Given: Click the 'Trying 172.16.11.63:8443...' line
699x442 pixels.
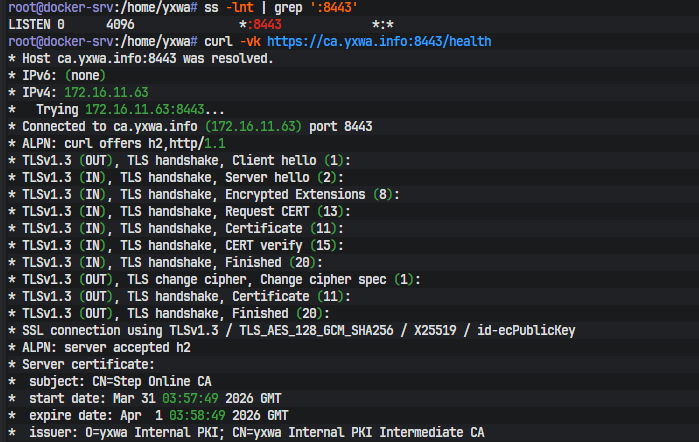Looking at the screenshot, I should [130, 109].
